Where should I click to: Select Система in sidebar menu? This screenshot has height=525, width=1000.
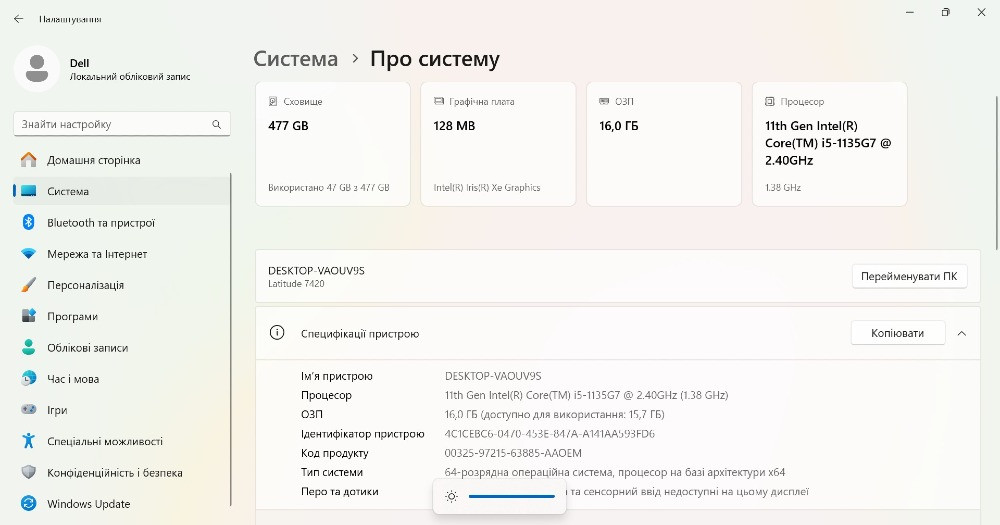click(x=68, y=191)
